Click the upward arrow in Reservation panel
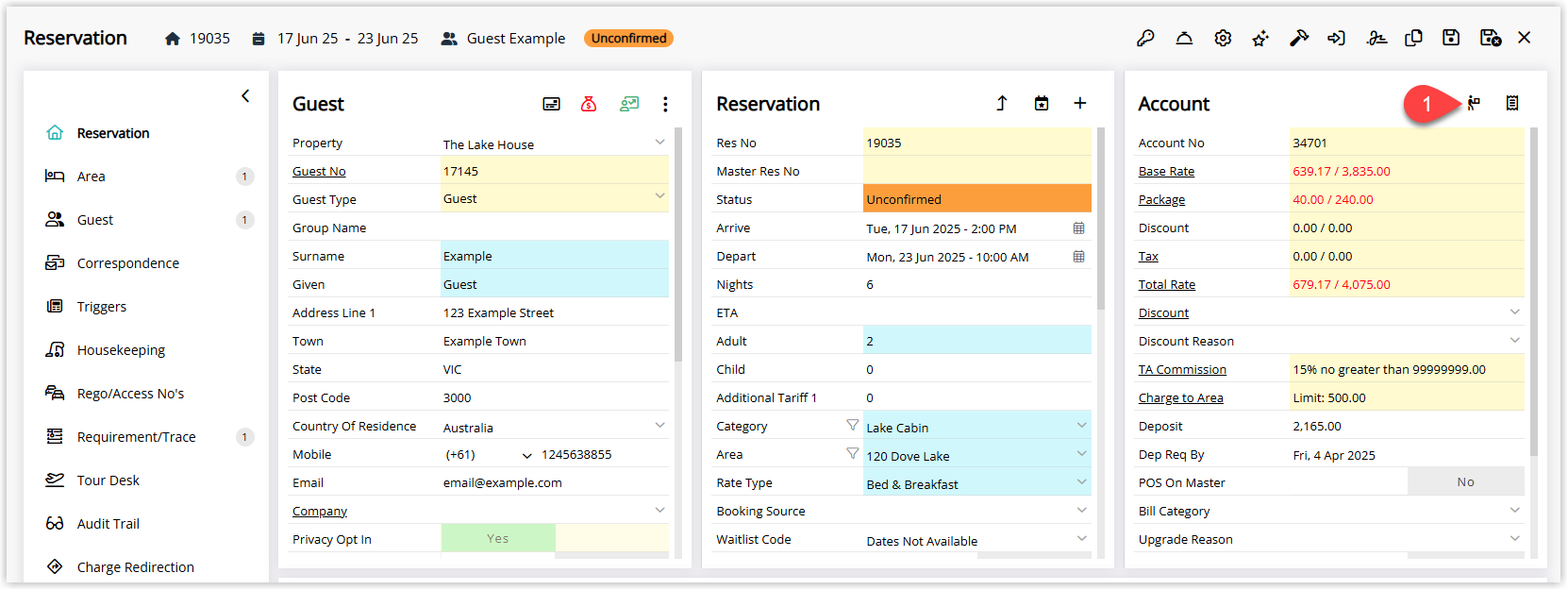Viewport: 1568px width, 590px height. 1002,103
